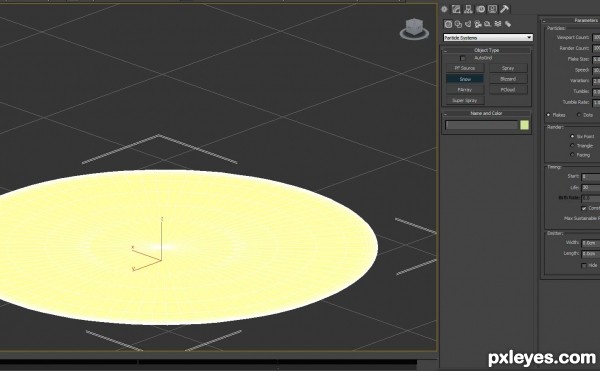Click the Super Spray button
This screenshot has width=600, height=371.
[465, 101]
